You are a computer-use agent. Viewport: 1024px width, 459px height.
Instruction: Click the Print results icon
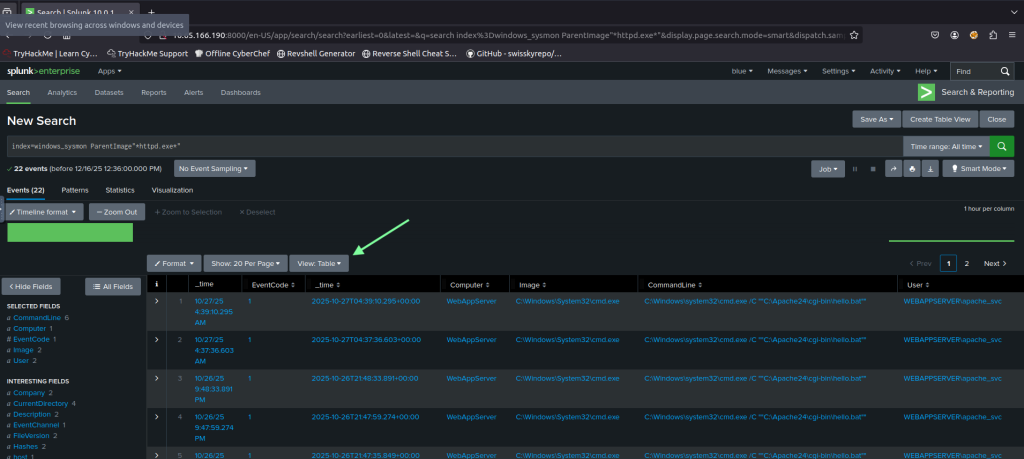click(x=912, y=169)
